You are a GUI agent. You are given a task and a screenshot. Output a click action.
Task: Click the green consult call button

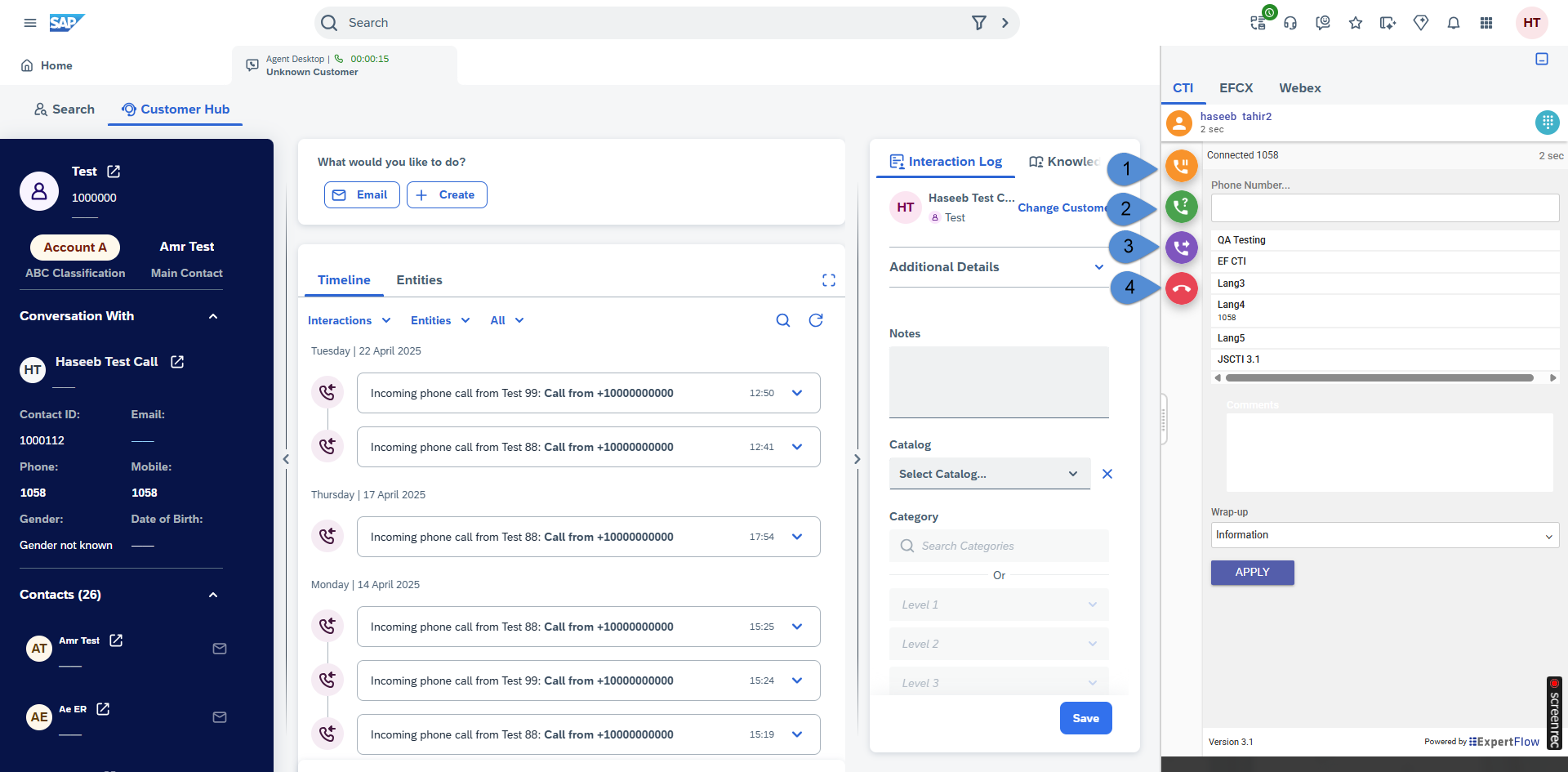1181,207
